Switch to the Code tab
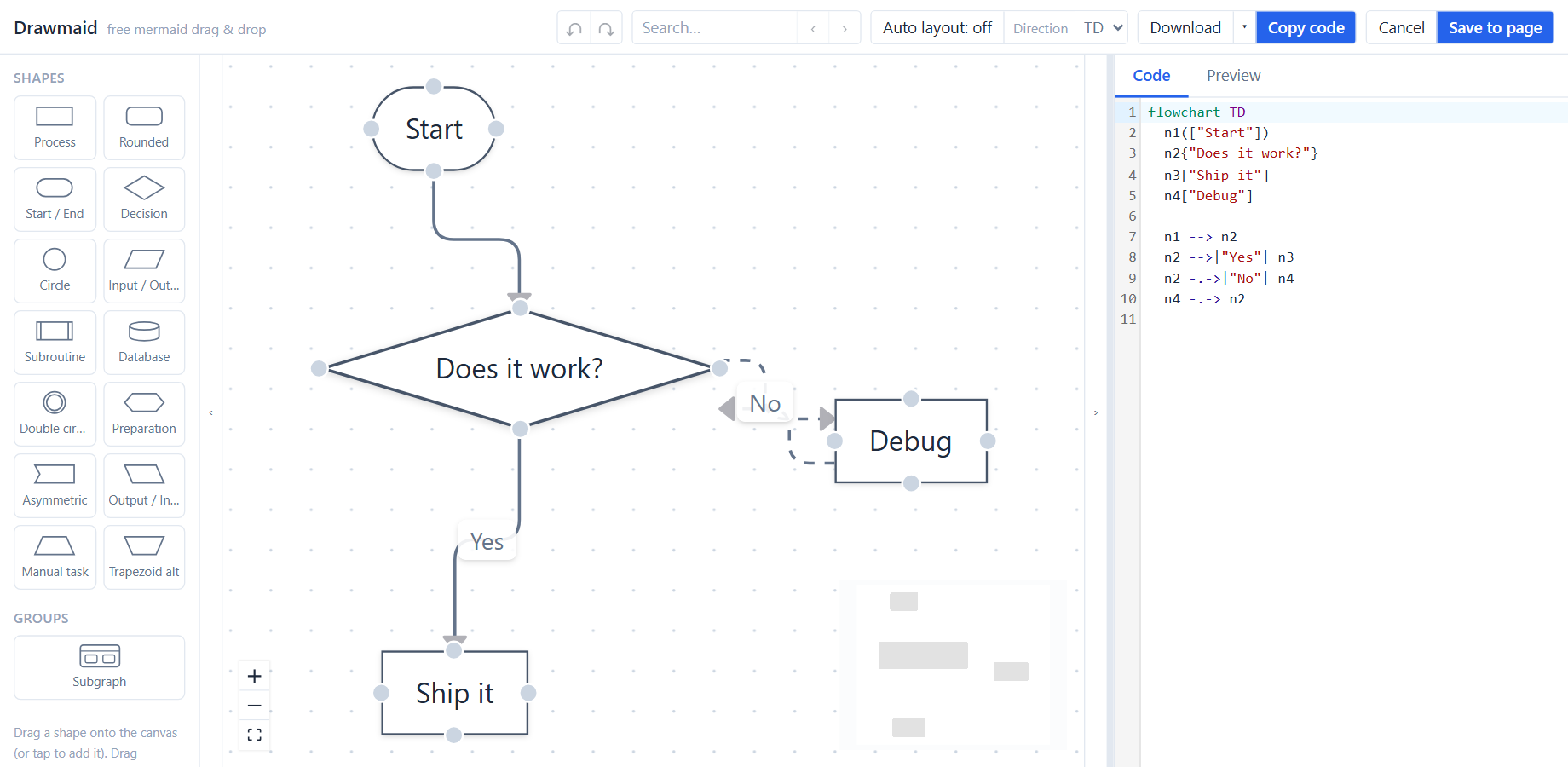The height and width of the screenshot is (767, 1568). [1151, 76]
